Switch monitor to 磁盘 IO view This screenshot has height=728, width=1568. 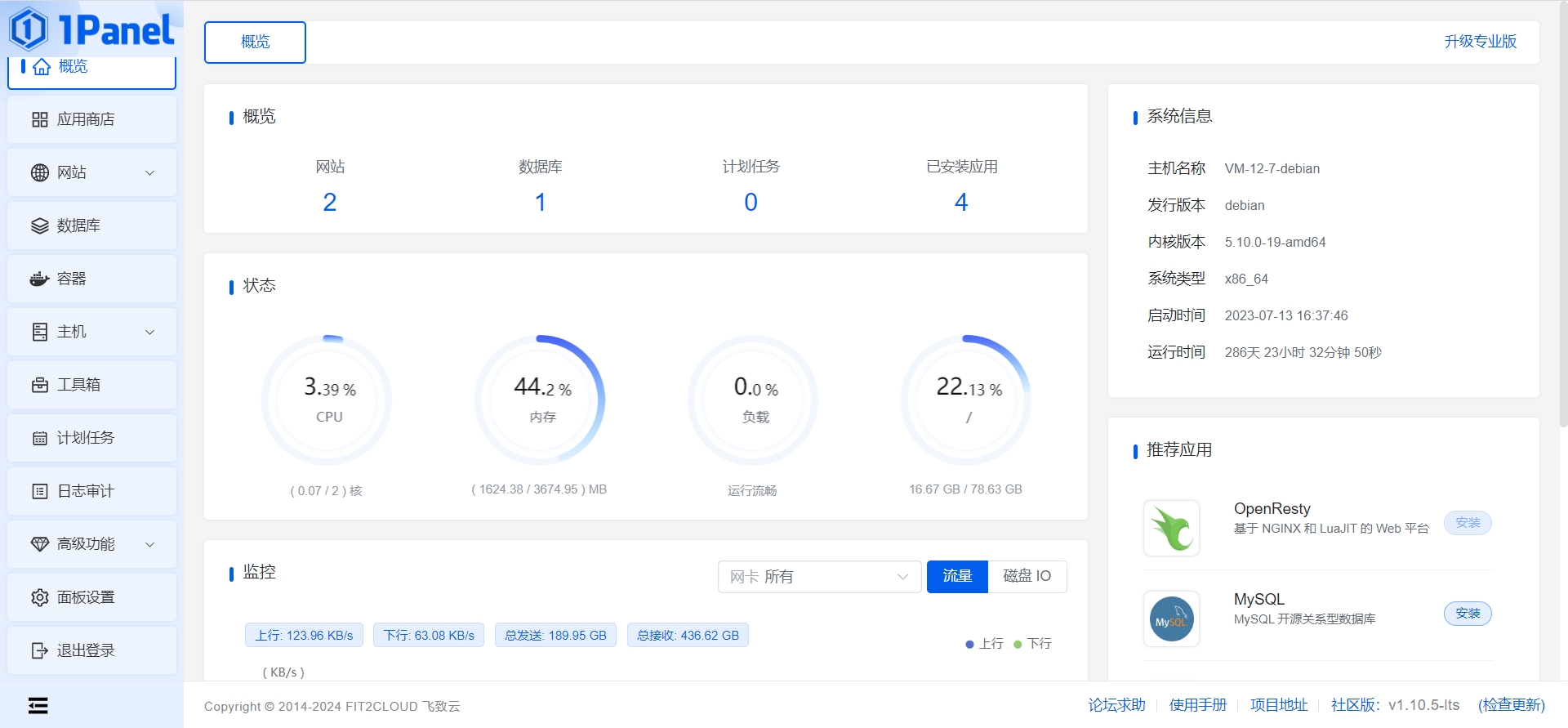(1027, 577)
